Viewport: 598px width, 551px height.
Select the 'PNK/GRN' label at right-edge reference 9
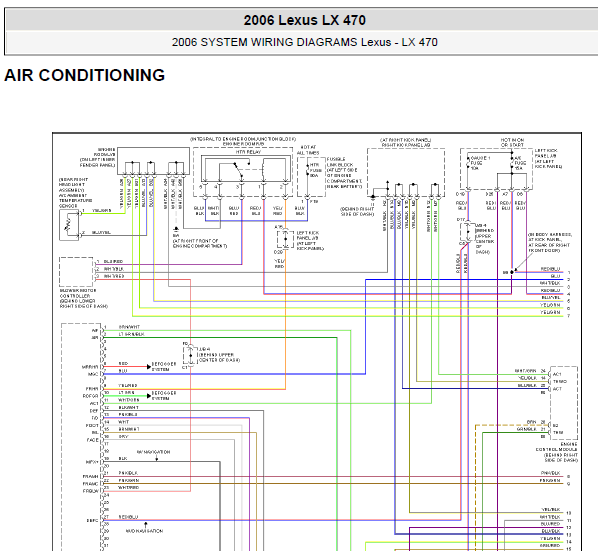coord(550,480)
